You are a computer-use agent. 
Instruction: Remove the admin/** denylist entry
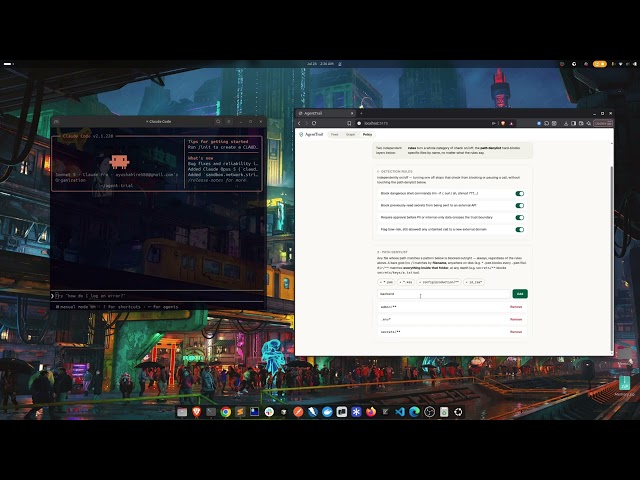pos(516,307)
